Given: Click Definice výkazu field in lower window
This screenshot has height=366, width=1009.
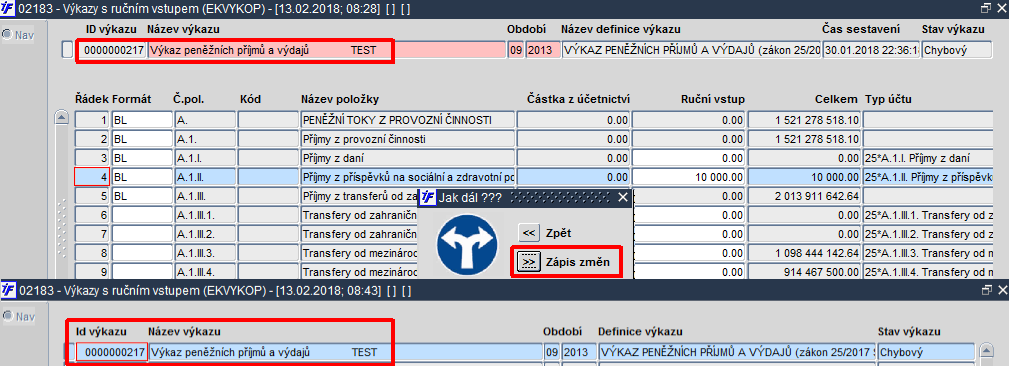Looking at the screenshot, I should (x=737, y=352).
